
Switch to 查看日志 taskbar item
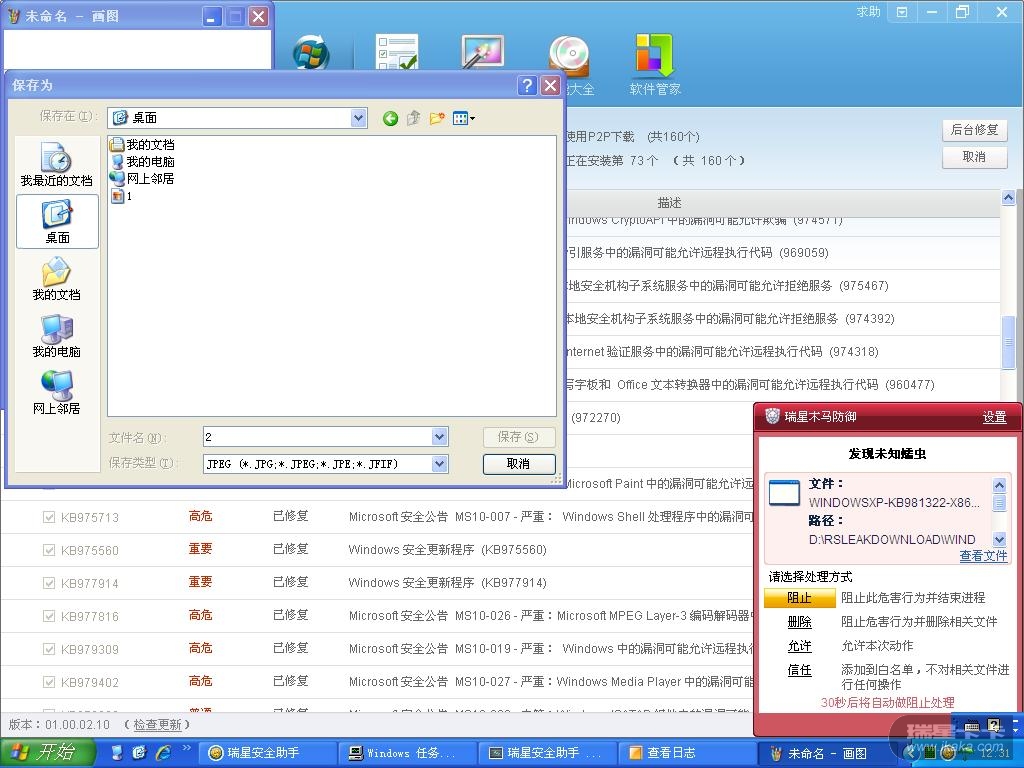click(x=686, y=753)
